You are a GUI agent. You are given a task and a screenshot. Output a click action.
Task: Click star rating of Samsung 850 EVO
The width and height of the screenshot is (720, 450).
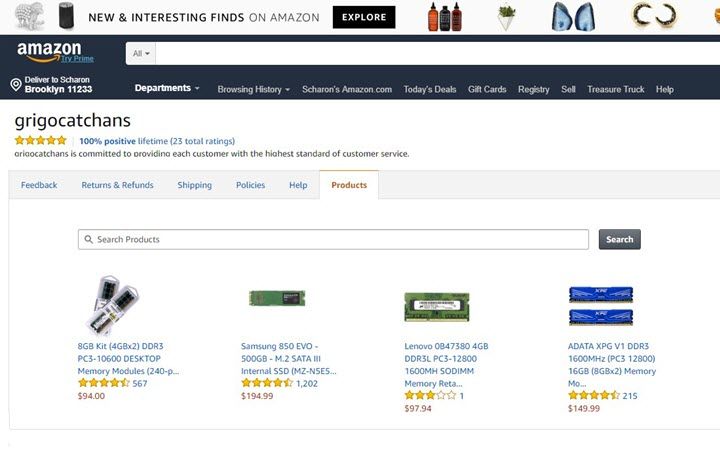(x=267, y=383)
